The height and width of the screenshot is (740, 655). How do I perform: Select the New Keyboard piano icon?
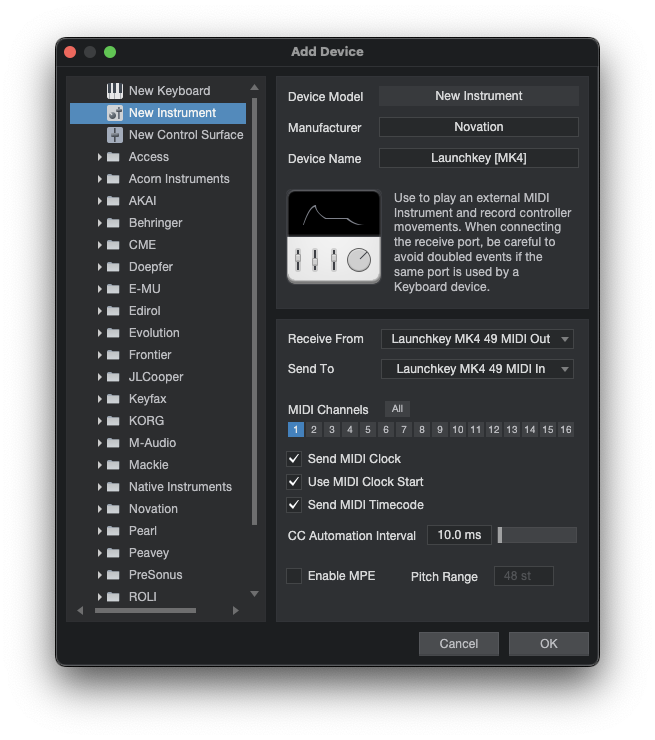click(x=115, y=91)
